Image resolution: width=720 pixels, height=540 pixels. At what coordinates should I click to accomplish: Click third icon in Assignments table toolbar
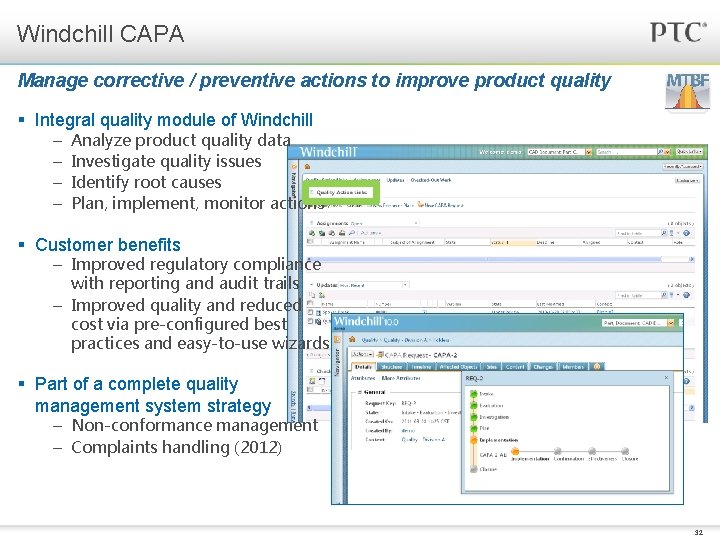click(332, 233)
